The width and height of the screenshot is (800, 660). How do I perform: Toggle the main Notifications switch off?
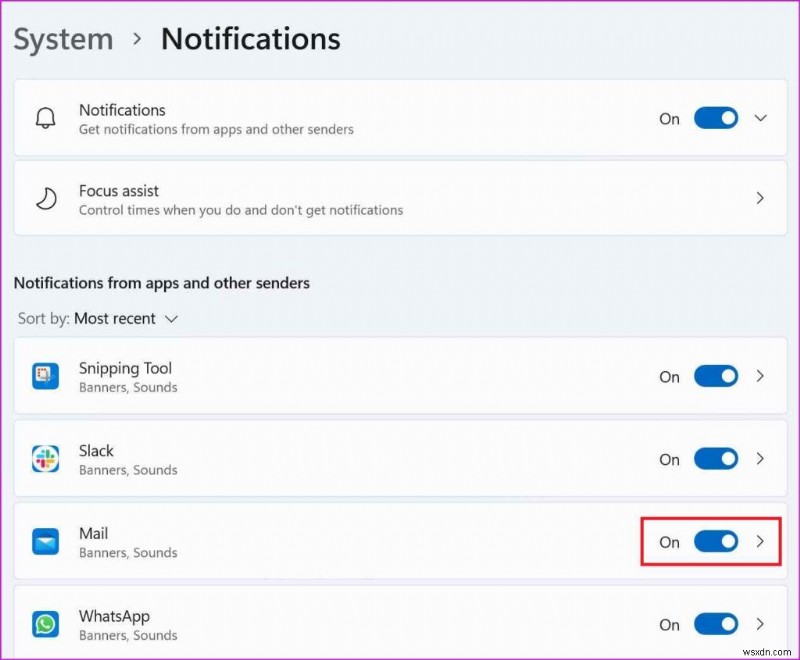tap(716, 118)
